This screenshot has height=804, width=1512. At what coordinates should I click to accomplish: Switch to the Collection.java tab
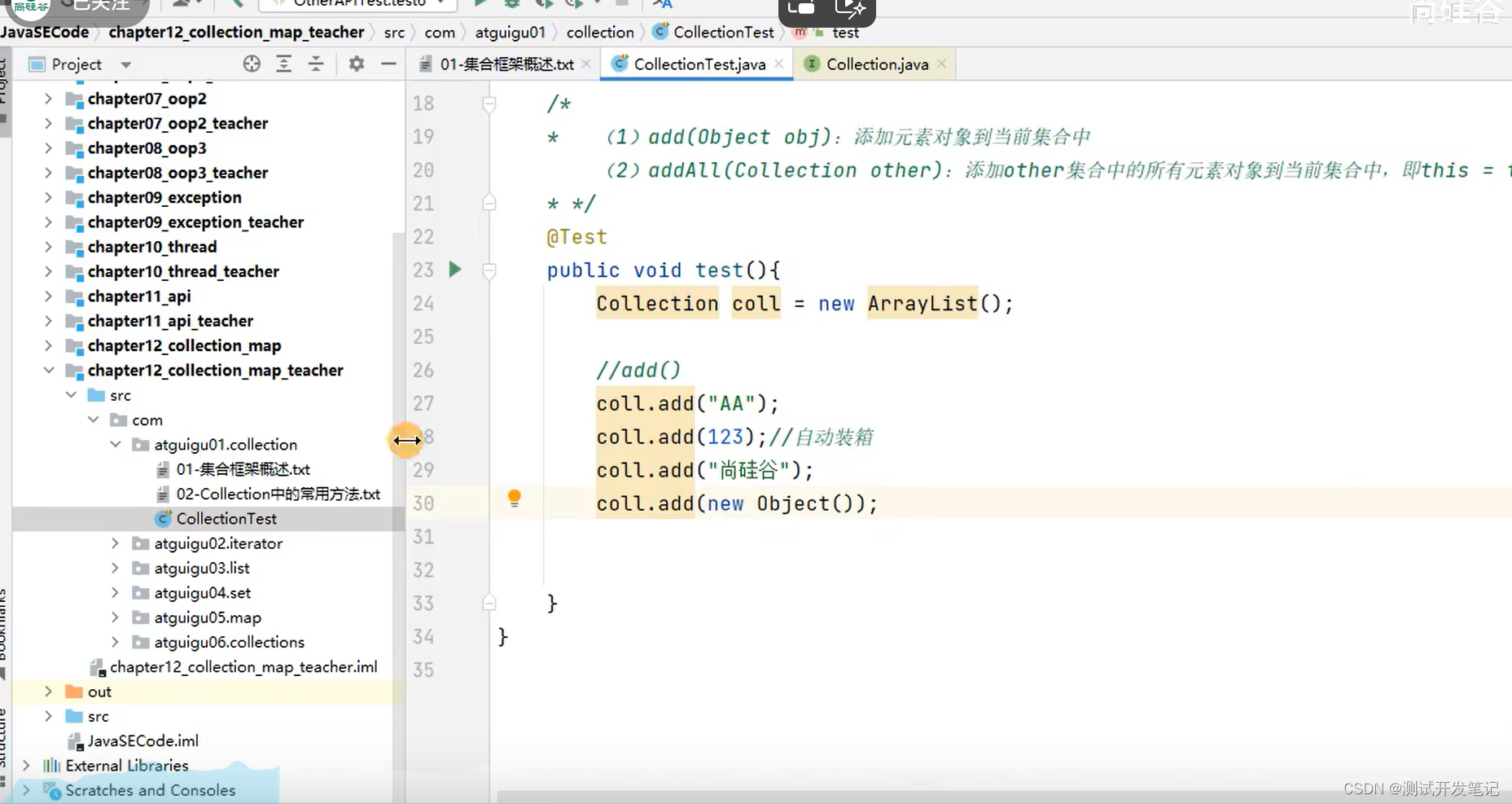click(875, 64)
